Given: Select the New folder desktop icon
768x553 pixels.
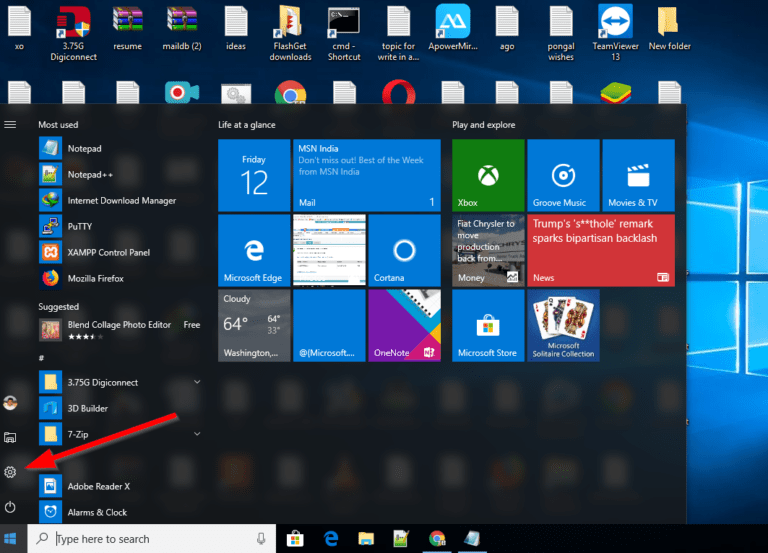Looking at the screenshot, I should click(x=670, y=28).
